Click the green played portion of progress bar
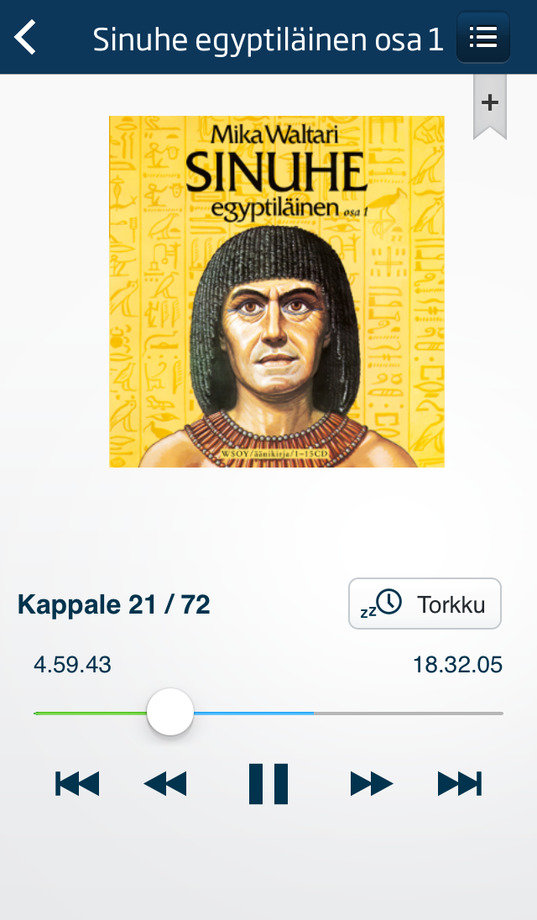Image resolution: width=537 pixels, height=920 pixels. [x=90, y=713]
